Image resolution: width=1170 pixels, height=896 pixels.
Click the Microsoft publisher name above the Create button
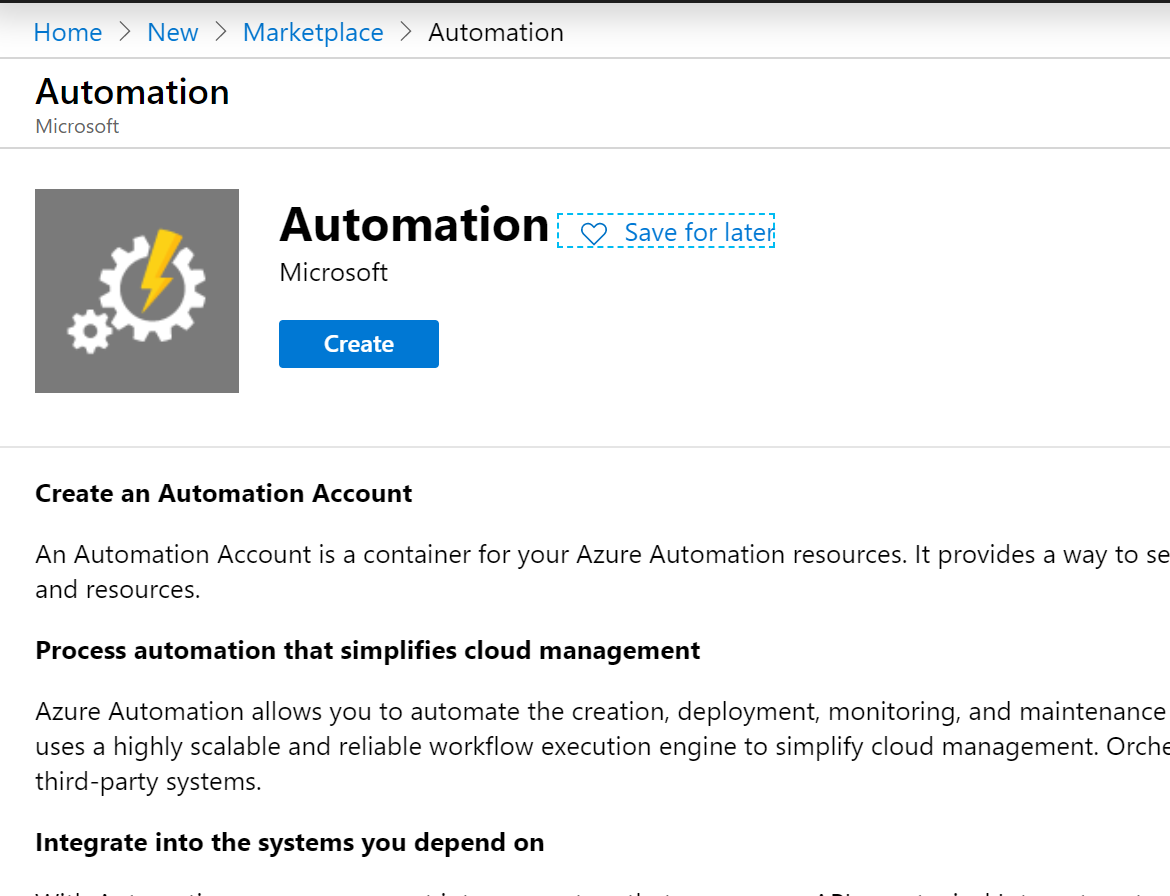334,272
